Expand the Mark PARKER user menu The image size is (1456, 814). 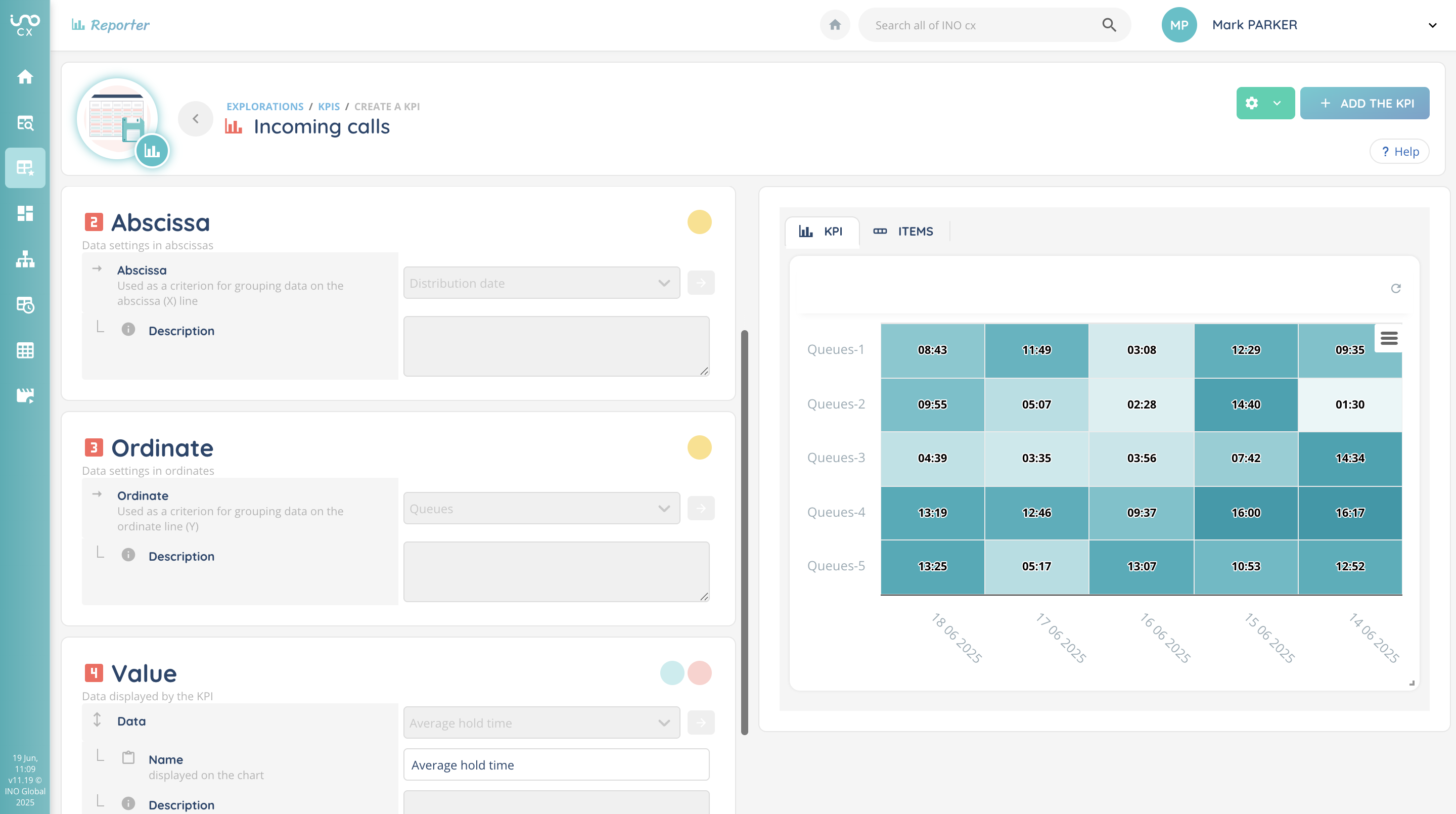point(1432,25)
